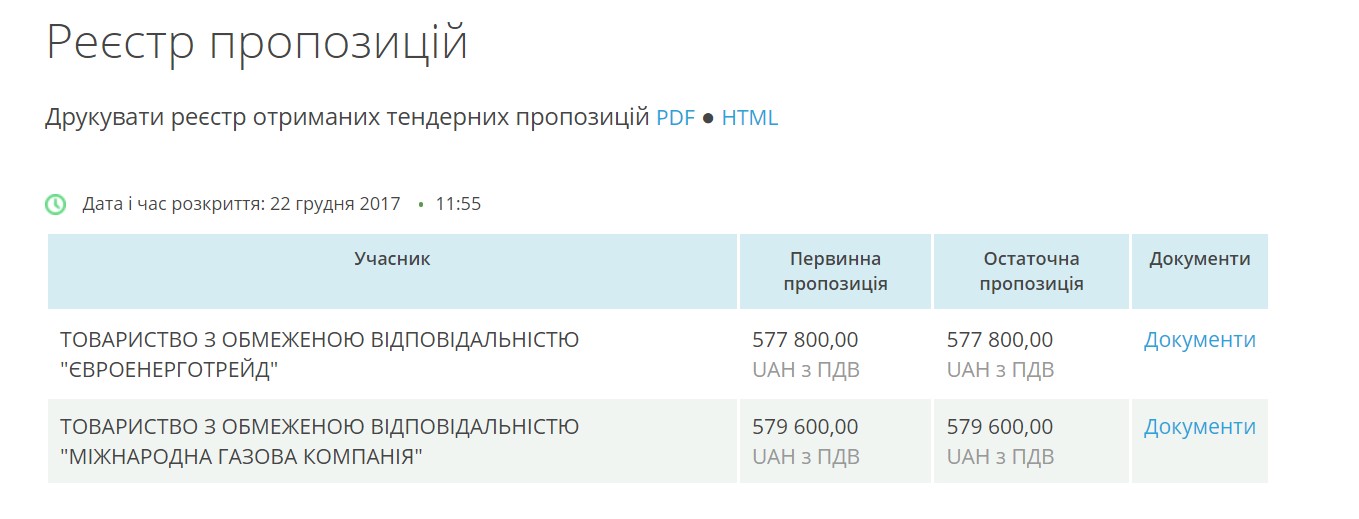Click the Друкувати реєстр отриманих тендерних пропозицій text
The height and width of the screenshot is (519, 1359).
347,118
